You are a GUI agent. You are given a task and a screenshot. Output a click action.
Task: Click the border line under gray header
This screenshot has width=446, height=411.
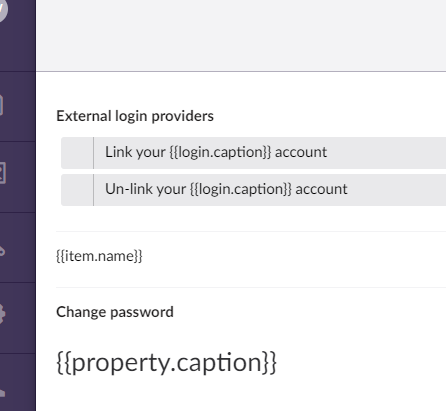click(x=241, y=71)
